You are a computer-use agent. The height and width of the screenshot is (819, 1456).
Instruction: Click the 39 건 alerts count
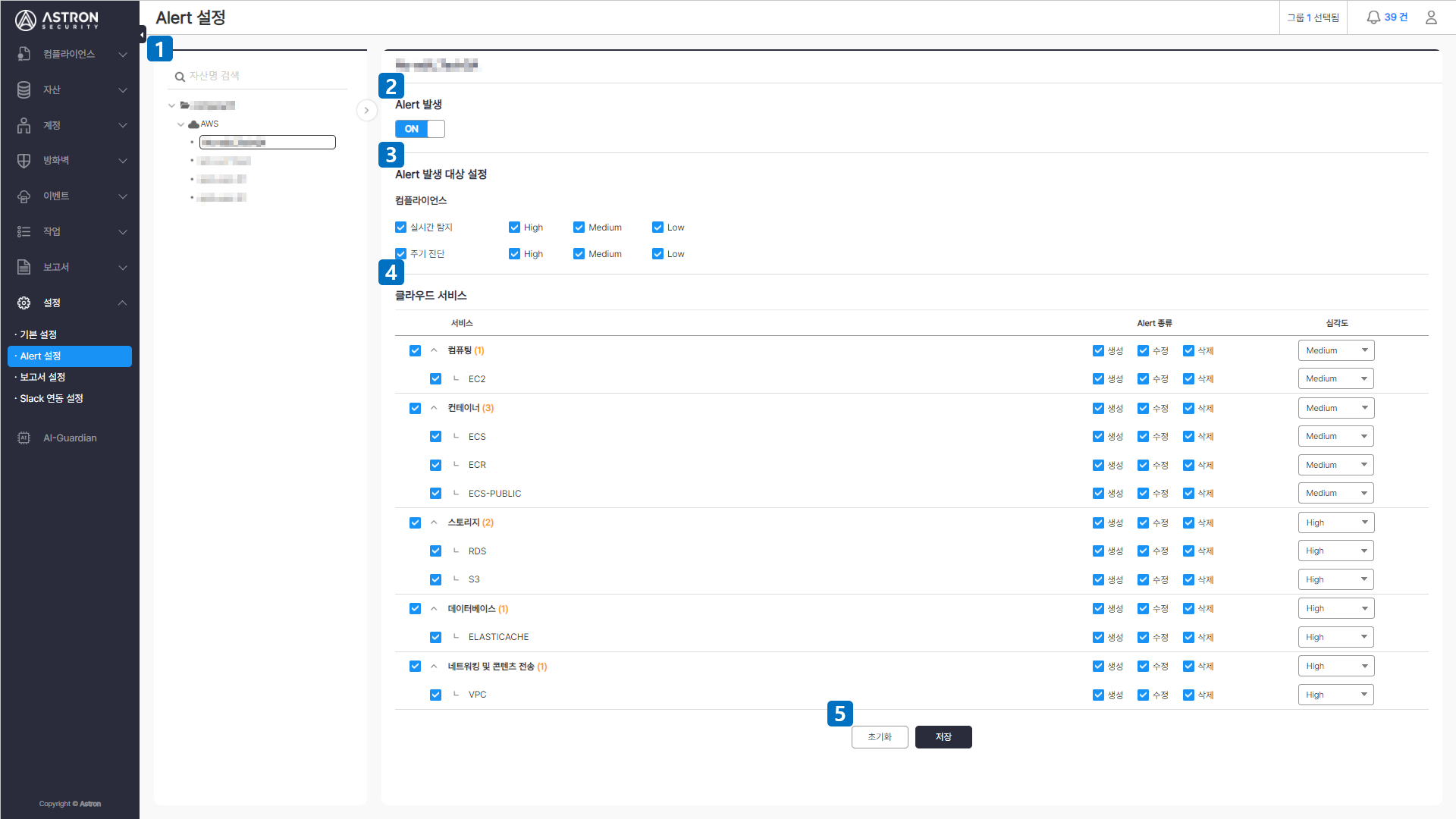click(1396, 17)
